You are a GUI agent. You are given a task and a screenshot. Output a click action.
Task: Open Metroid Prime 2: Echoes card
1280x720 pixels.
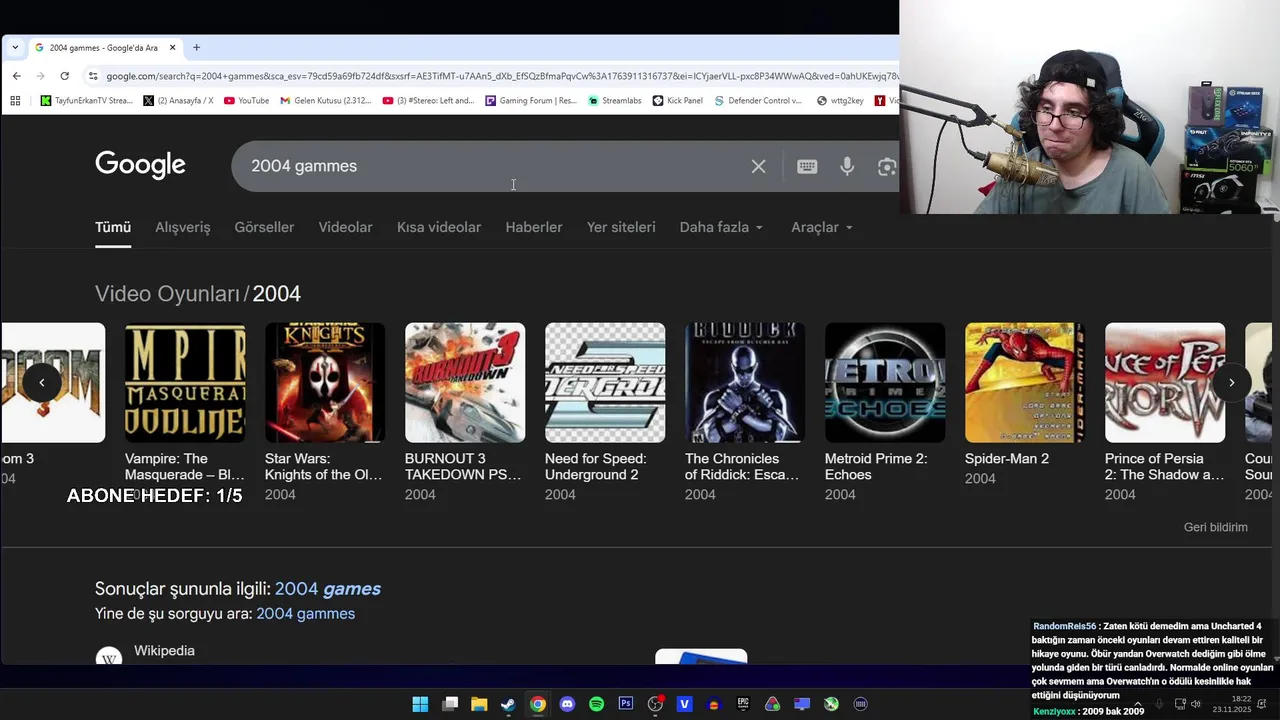(x=885, y=412)
